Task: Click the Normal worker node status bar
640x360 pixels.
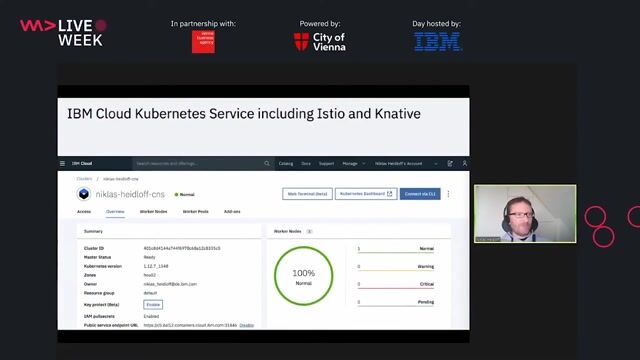Action: [x=396, y=249]
